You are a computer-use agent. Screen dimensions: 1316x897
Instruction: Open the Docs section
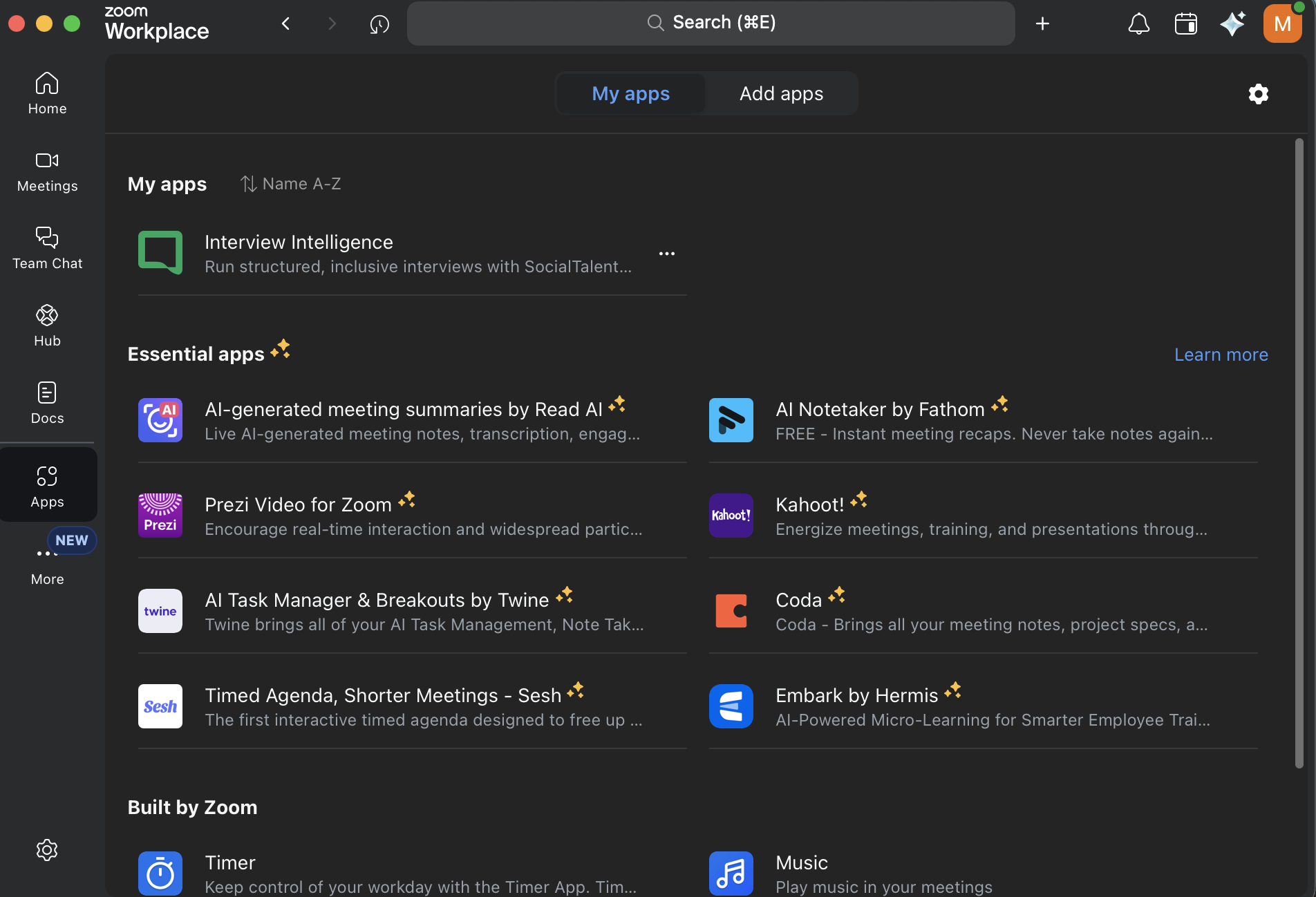pyautogui.click(x=47, y=403)
